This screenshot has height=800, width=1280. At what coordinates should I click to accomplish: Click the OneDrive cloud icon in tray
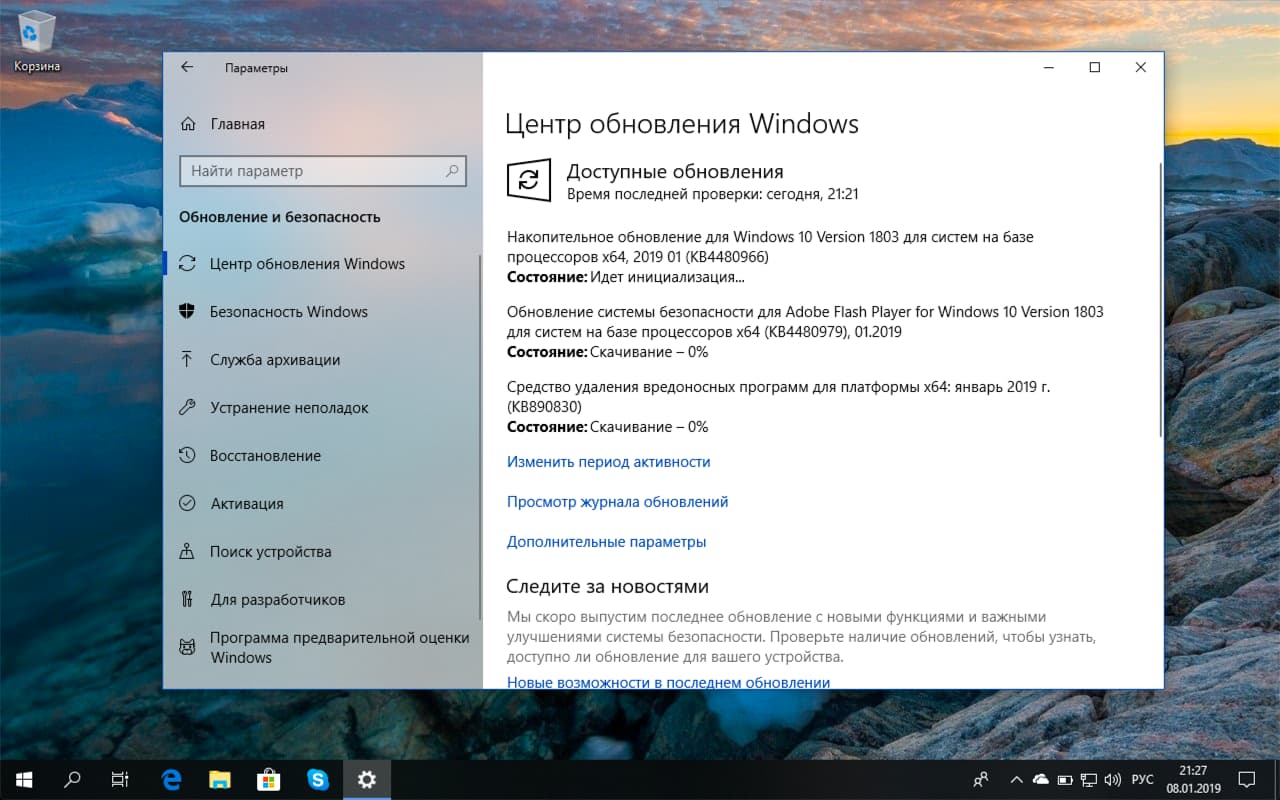(x=1040, y=779)
